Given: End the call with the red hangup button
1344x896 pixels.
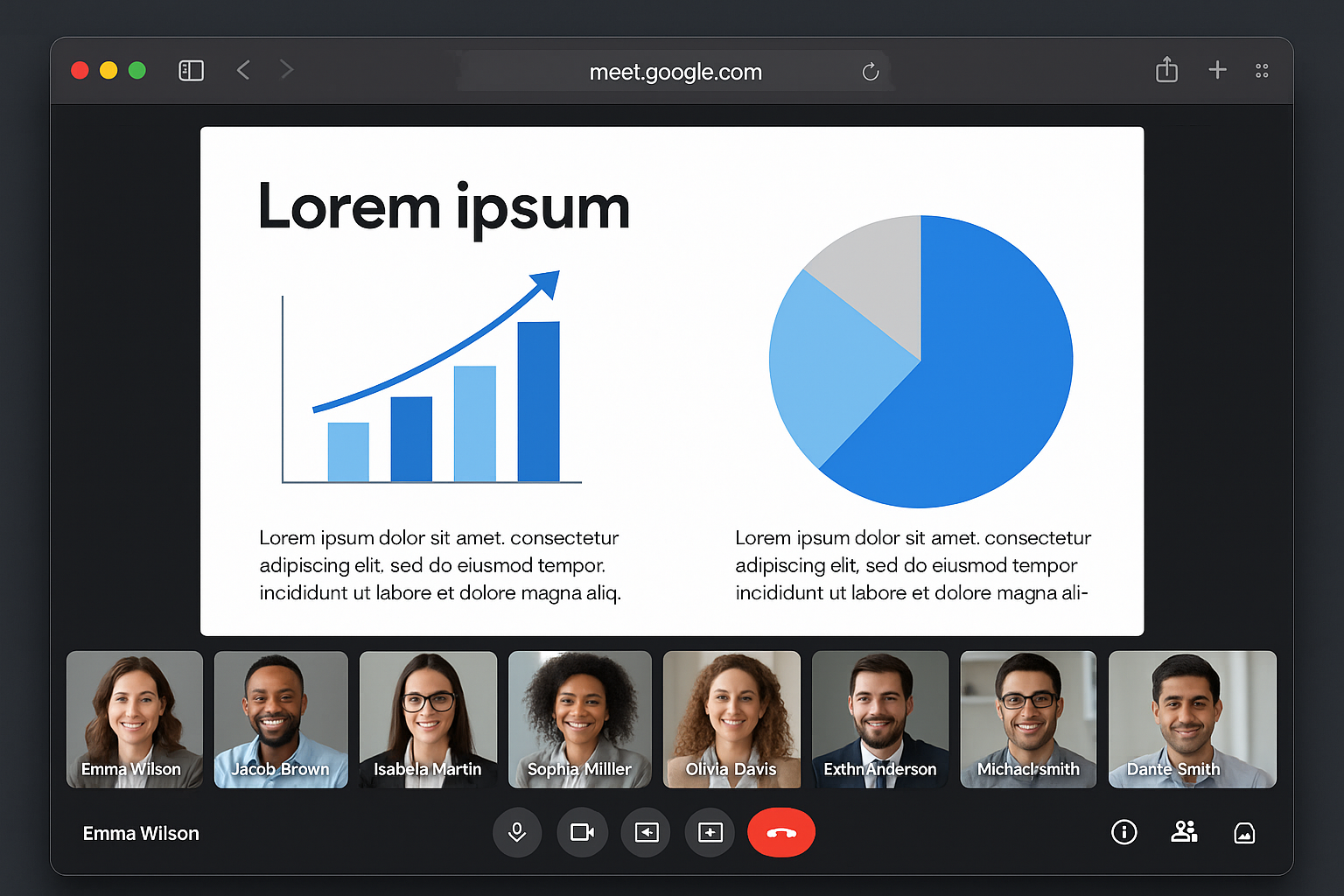Looking at the screenshot, I should tap(780, 832).
